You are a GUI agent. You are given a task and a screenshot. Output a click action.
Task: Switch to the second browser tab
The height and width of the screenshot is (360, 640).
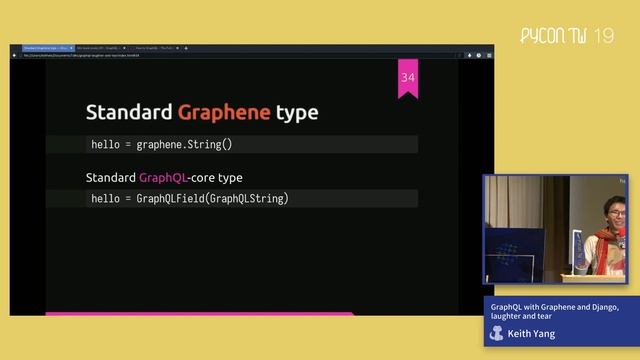tap(101, 48)
